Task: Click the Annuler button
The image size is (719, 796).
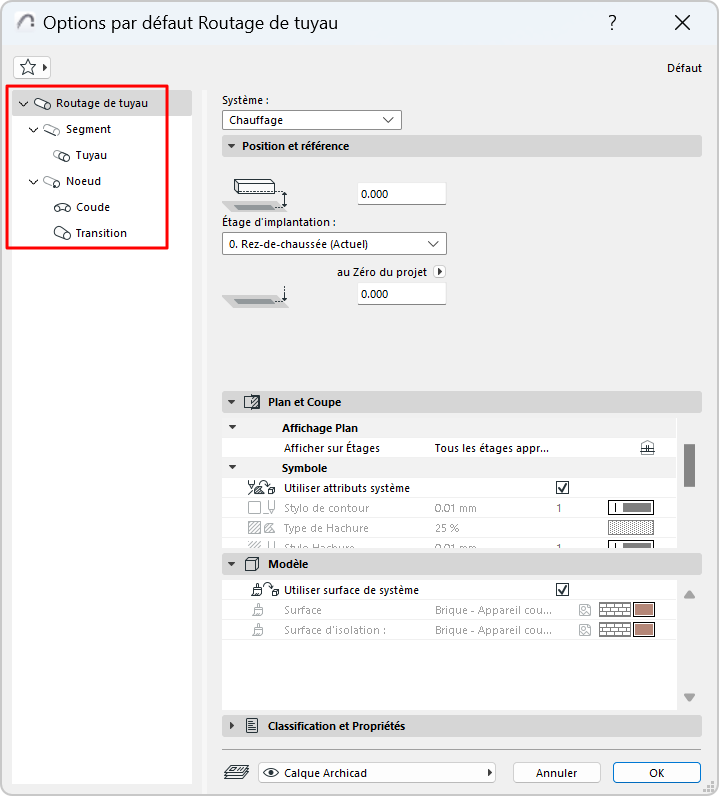Action: pos(557,773)
